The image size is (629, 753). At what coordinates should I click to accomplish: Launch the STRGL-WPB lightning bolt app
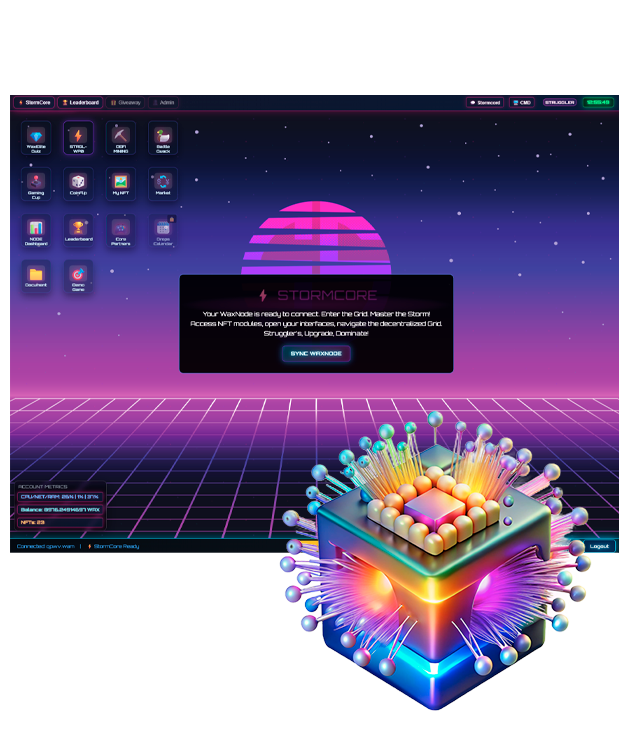(x=78, y=137)
